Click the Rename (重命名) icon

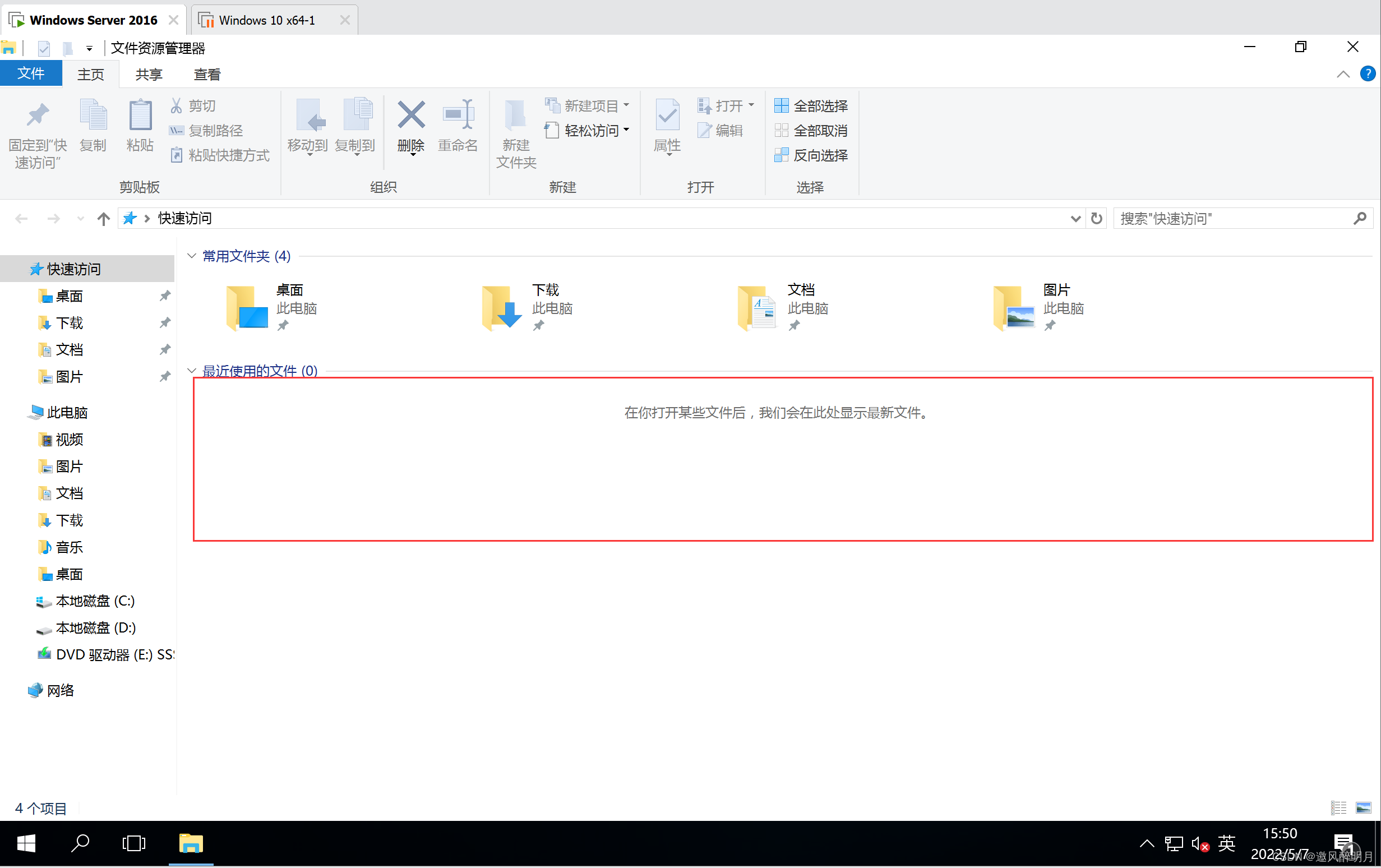click(458, 115)
